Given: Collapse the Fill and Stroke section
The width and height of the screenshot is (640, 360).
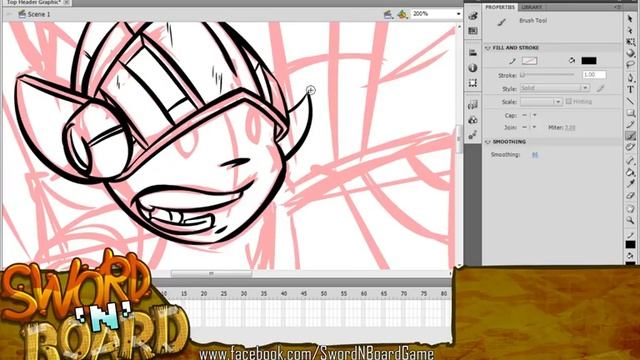Looking at the screenshot, I should click(487, 48).
